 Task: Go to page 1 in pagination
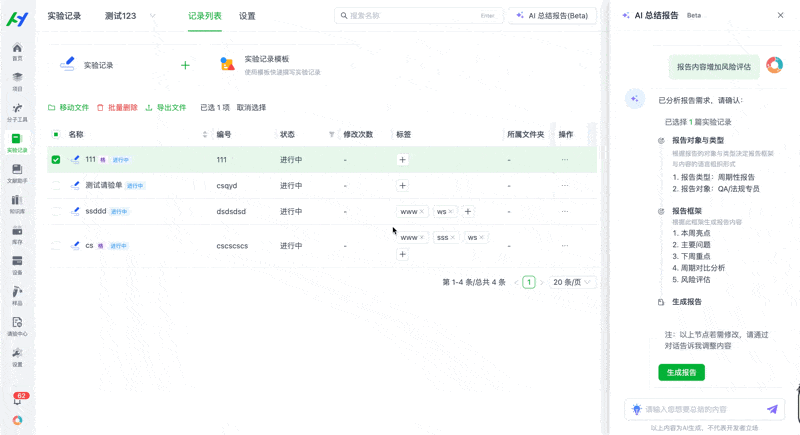click(x=529, y=282)
